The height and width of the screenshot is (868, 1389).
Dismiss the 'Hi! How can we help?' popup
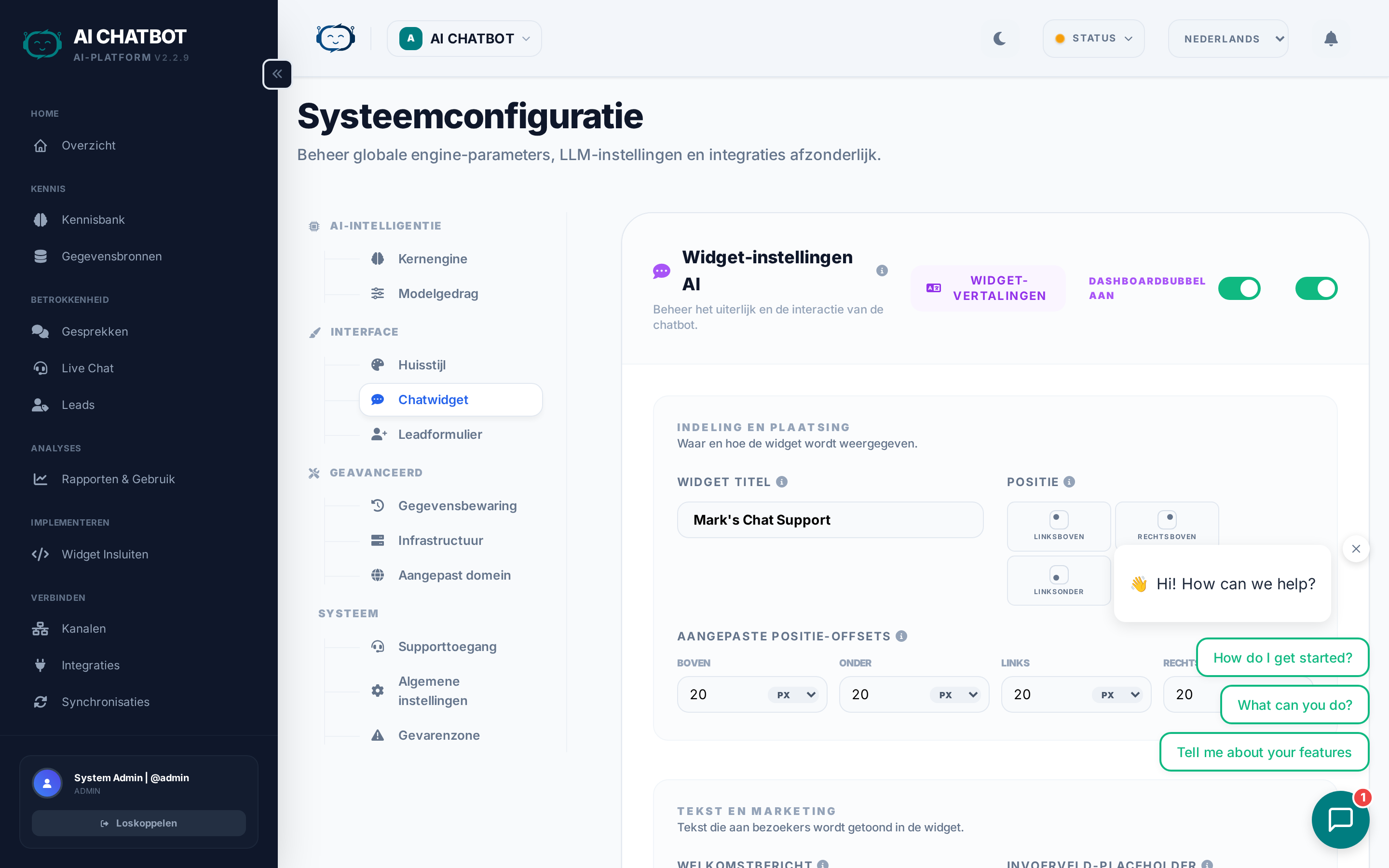1356,549
